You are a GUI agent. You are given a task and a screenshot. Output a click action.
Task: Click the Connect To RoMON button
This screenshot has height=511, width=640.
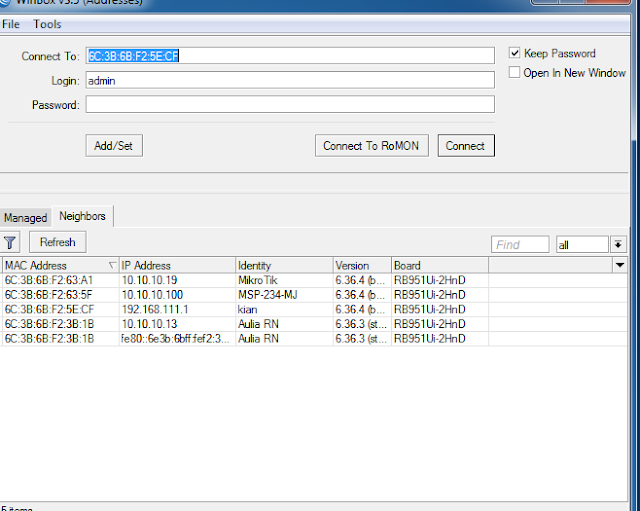pos(371,146)
